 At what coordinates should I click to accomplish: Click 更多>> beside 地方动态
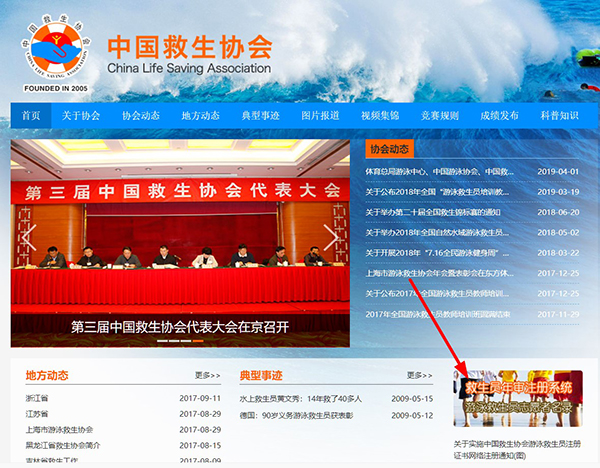click(x=208, y=375)
